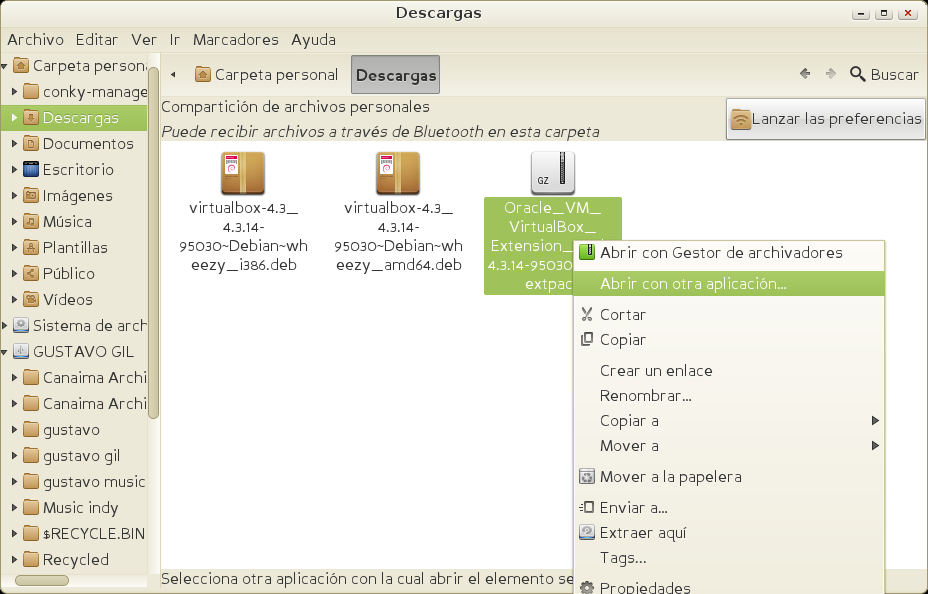Select the virtualbox amd64.deb package icon
The width and height of the screenshot is (928, 594).
[398, 173]
